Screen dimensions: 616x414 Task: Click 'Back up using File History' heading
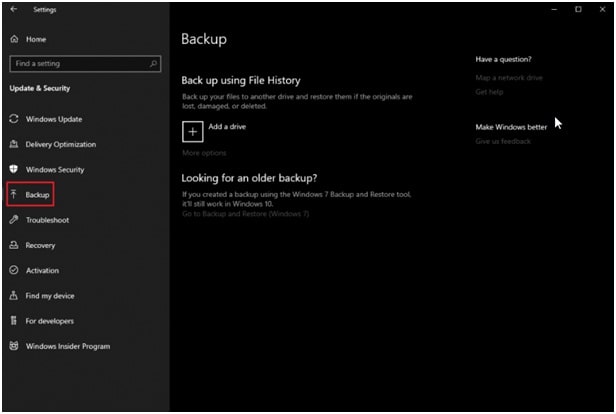(241, 81)
